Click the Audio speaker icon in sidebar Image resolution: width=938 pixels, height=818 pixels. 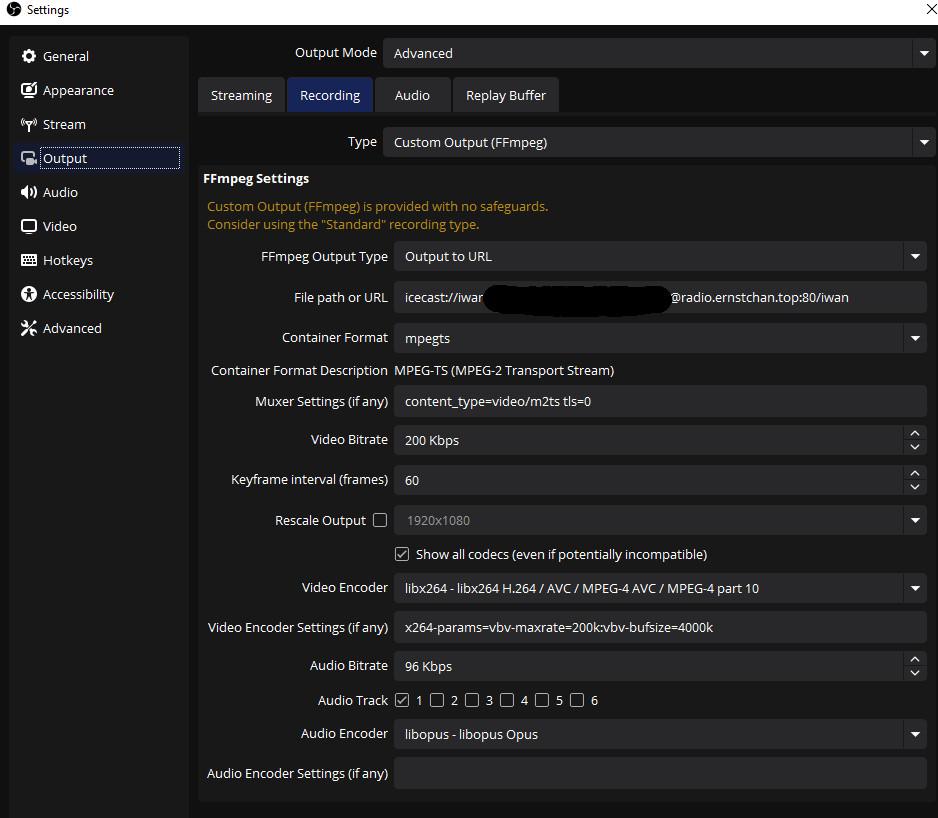pyautogui.click(x=29, y=192)
